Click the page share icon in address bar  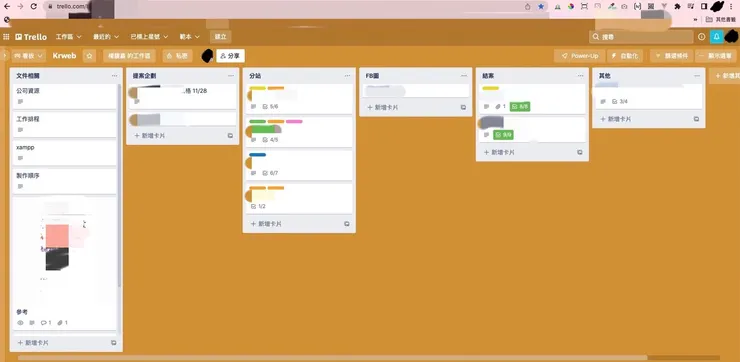(x=528, y=7)
